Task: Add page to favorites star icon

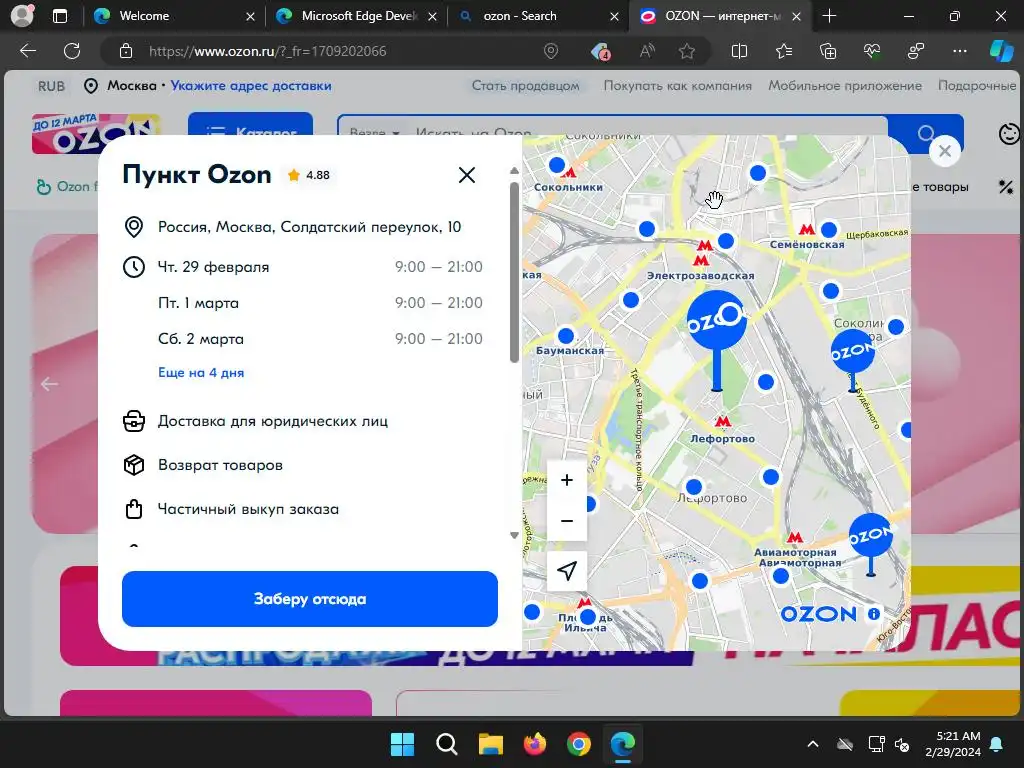Action: tap(686, 51)
